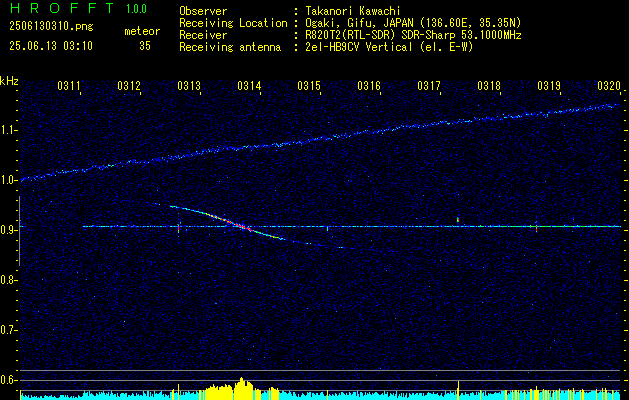Click the 0320 time marker
This screenshot has height=400, width=629.
pyautogui.click(x=609, y=85)
